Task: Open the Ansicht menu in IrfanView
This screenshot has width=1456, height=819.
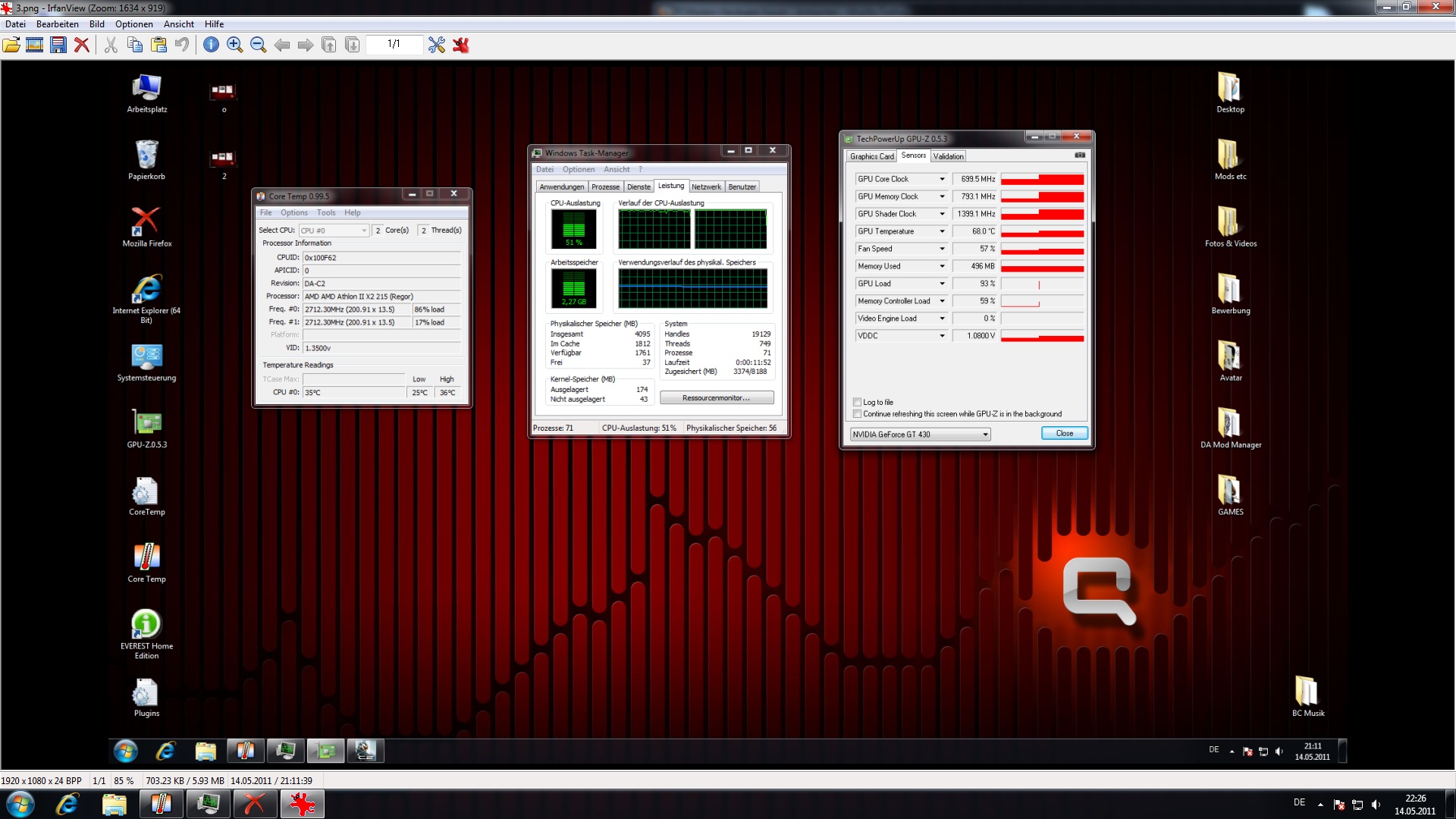Action: pos(178,24)
